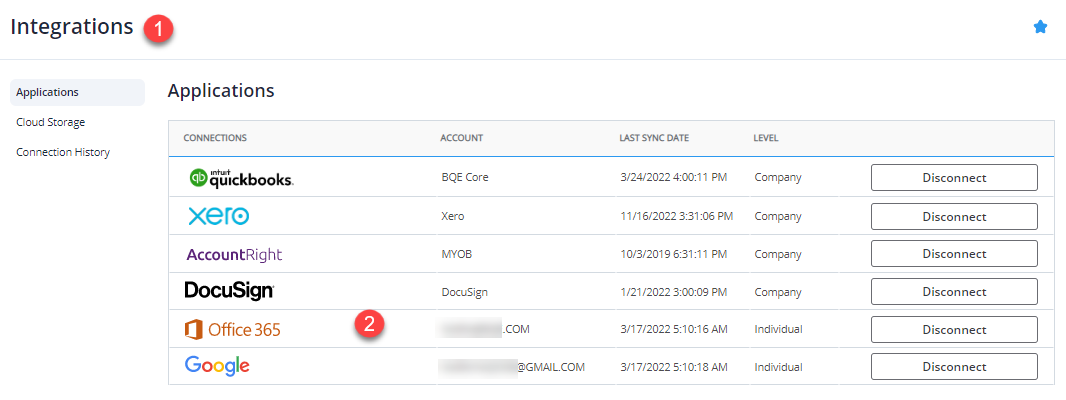
Task: Disconnect the QuickBooks integration
Action: (x=954, y=178)
